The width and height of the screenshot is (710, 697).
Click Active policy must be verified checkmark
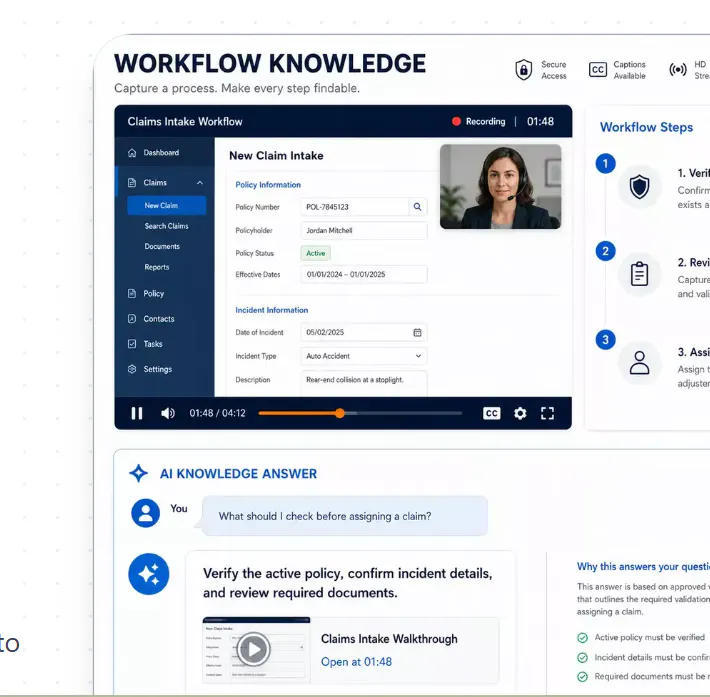(x=582, y=638)
